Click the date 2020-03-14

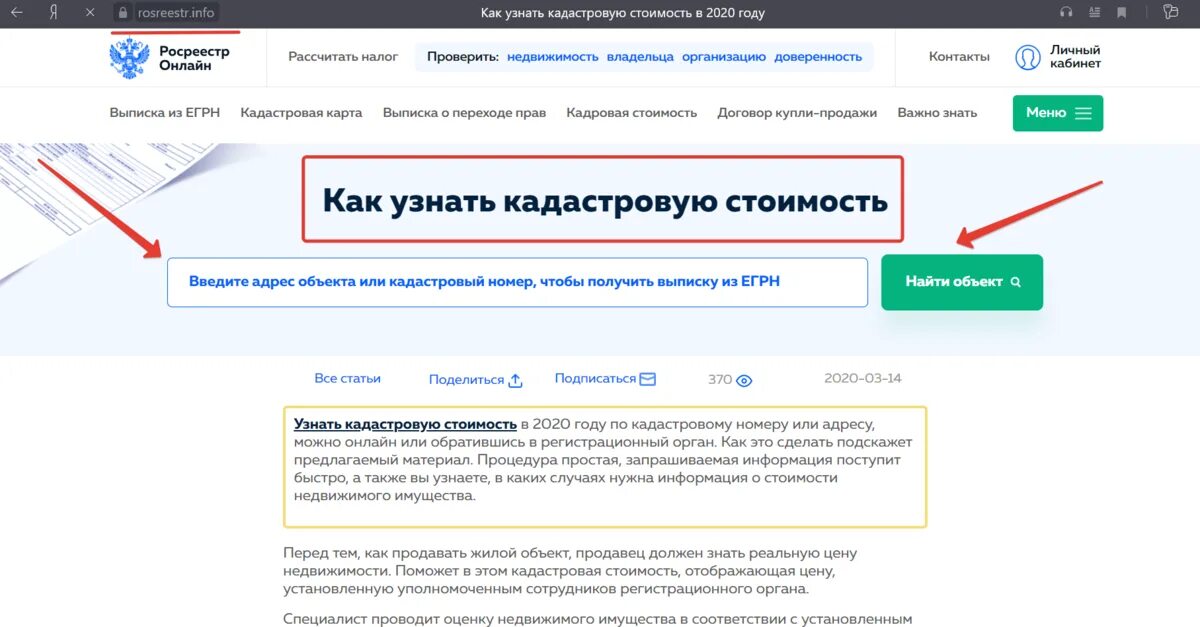[x=862, y=379]
